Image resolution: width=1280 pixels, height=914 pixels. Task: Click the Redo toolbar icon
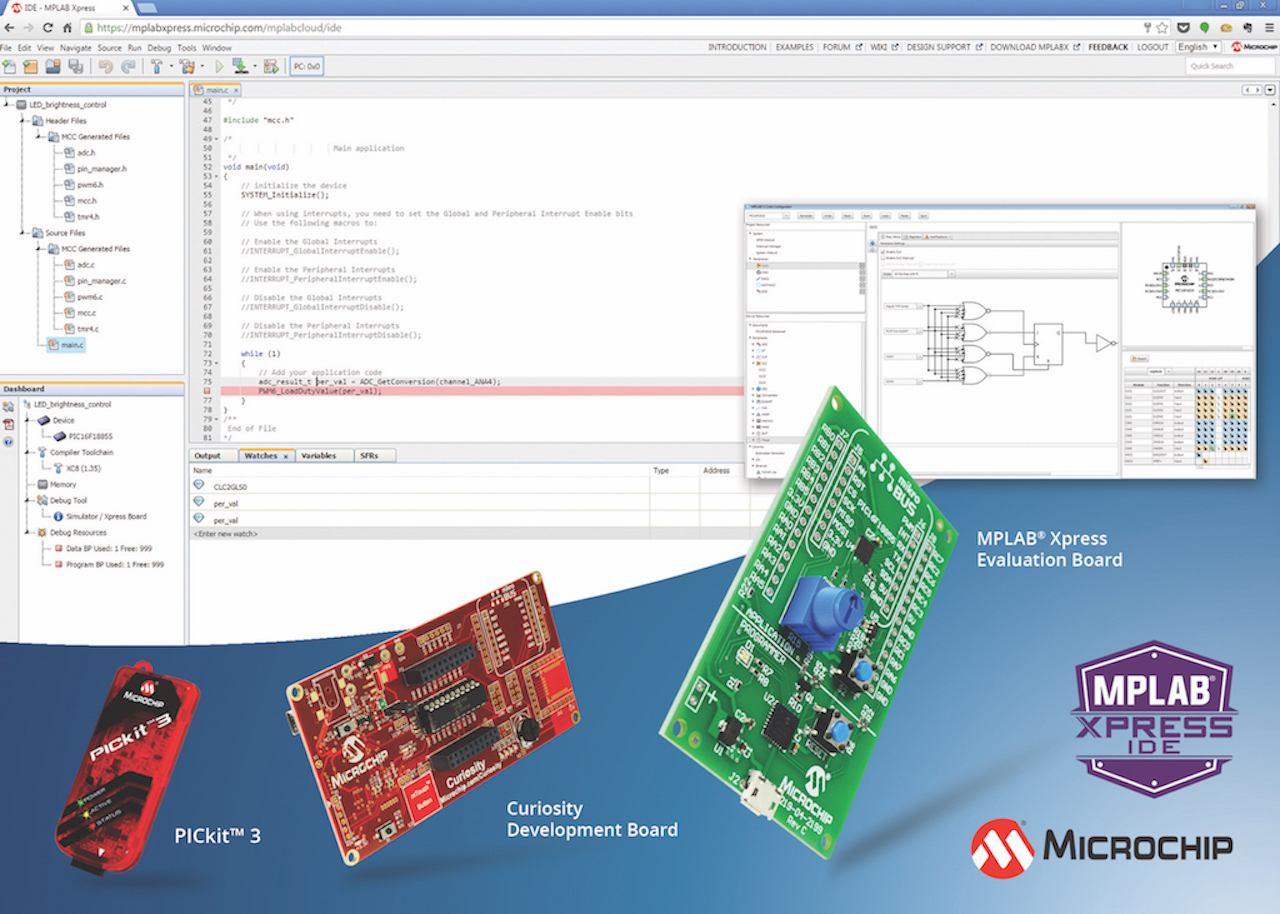128,67
